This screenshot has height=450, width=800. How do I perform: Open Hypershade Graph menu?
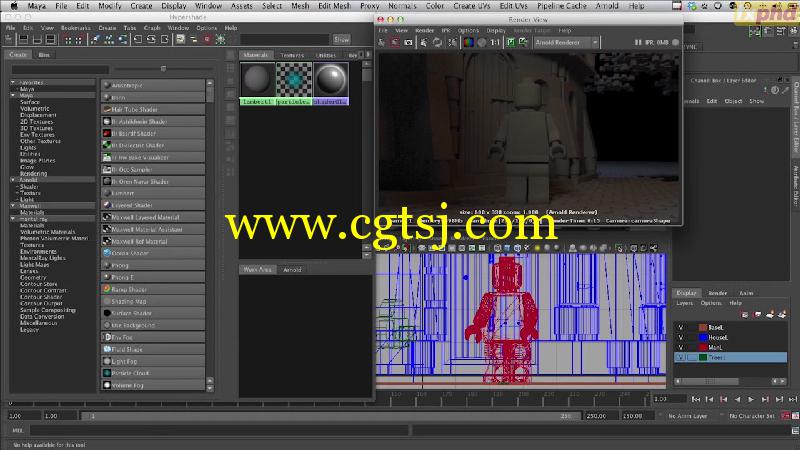[x=152, y=28]
